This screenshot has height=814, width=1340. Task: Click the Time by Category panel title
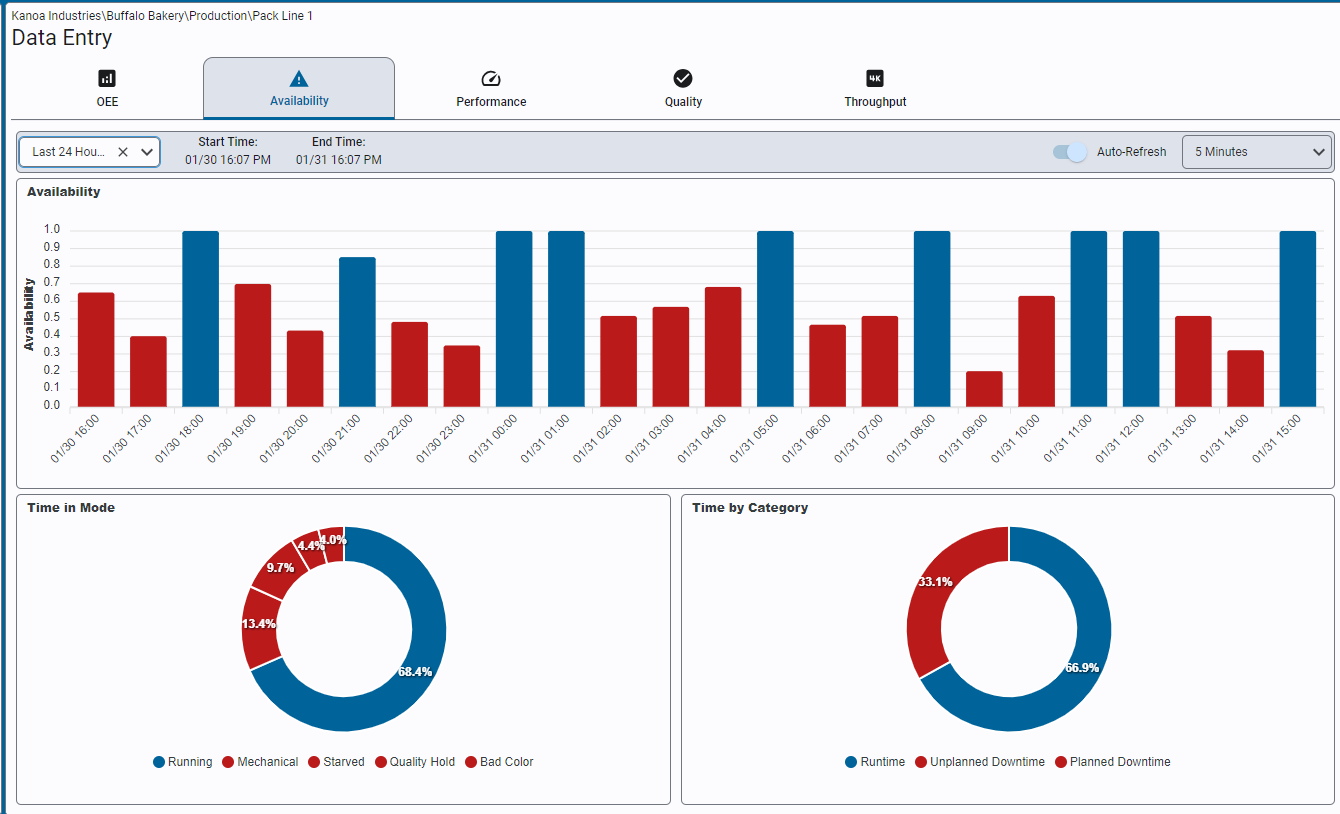coord(750,508)
